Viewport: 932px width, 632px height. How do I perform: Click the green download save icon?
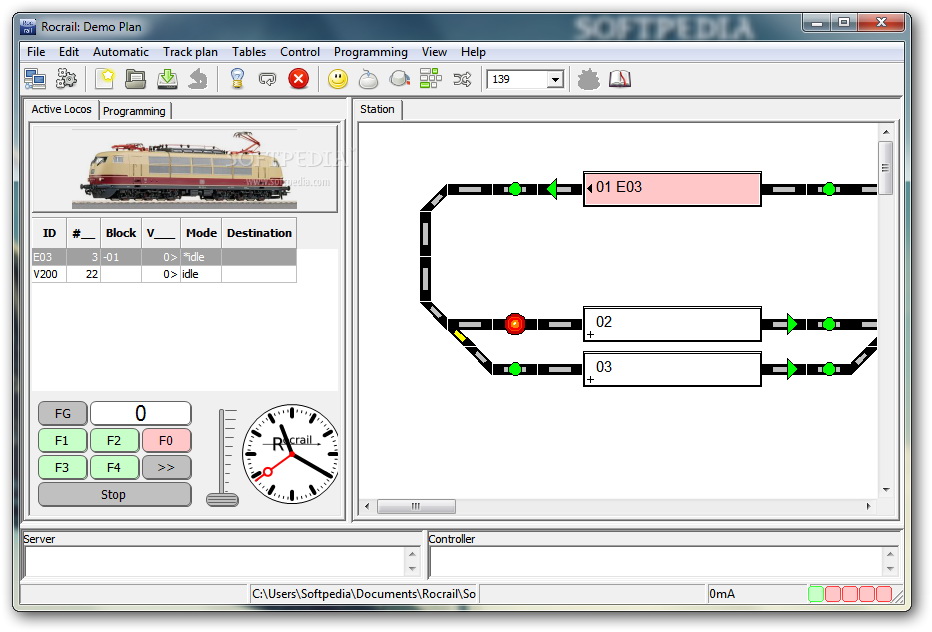point(167,78)
